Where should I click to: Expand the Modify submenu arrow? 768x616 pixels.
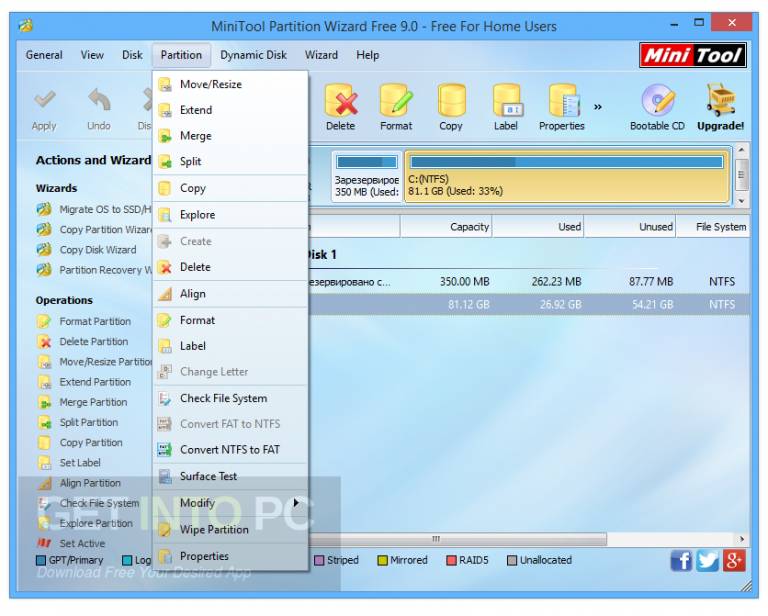point(296,503)
